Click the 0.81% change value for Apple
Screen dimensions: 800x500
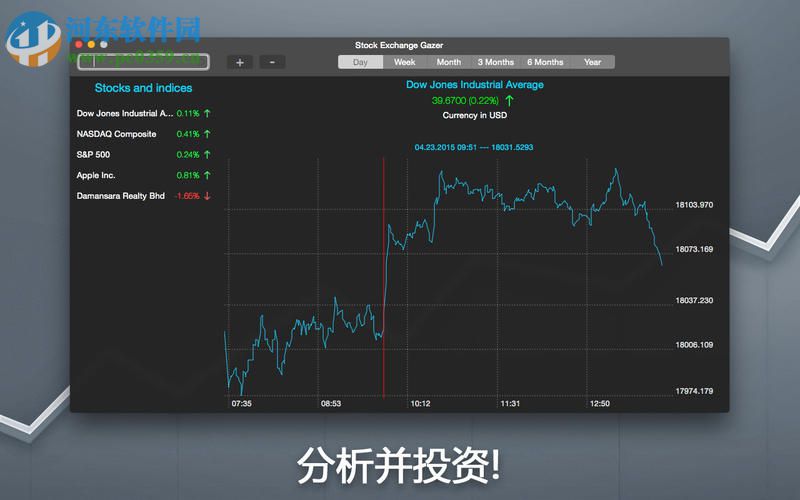tap(188, 175)
